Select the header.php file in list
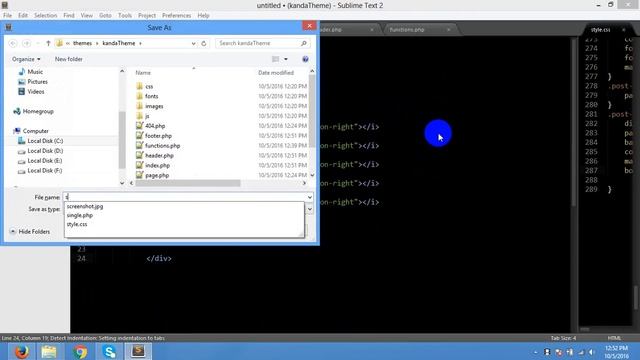 pos(159,156)
